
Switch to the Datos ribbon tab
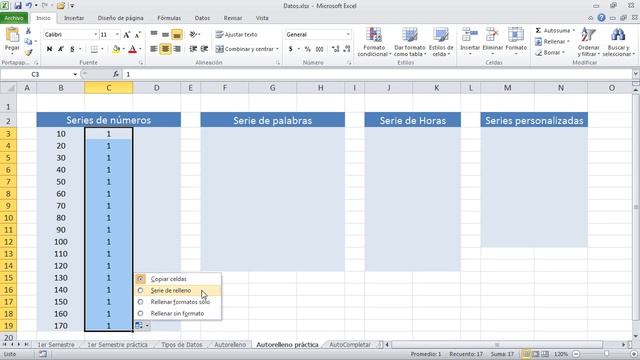pos(202,18)
